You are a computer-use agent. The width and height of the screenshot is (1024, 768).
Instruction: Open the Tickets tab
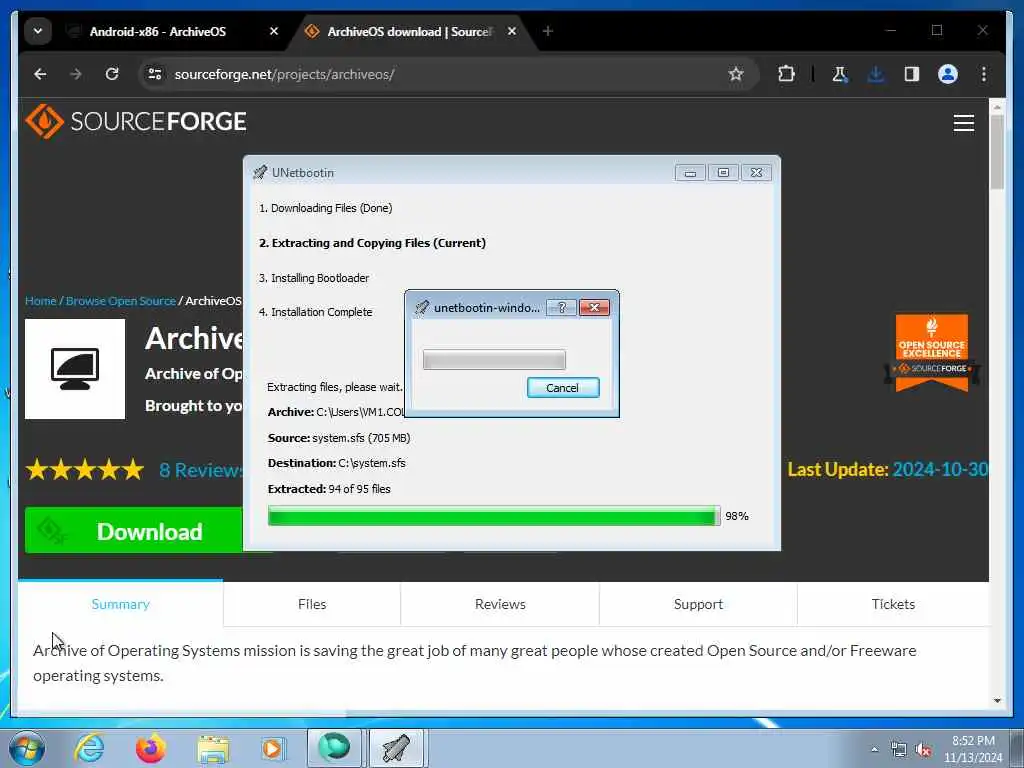893,604
